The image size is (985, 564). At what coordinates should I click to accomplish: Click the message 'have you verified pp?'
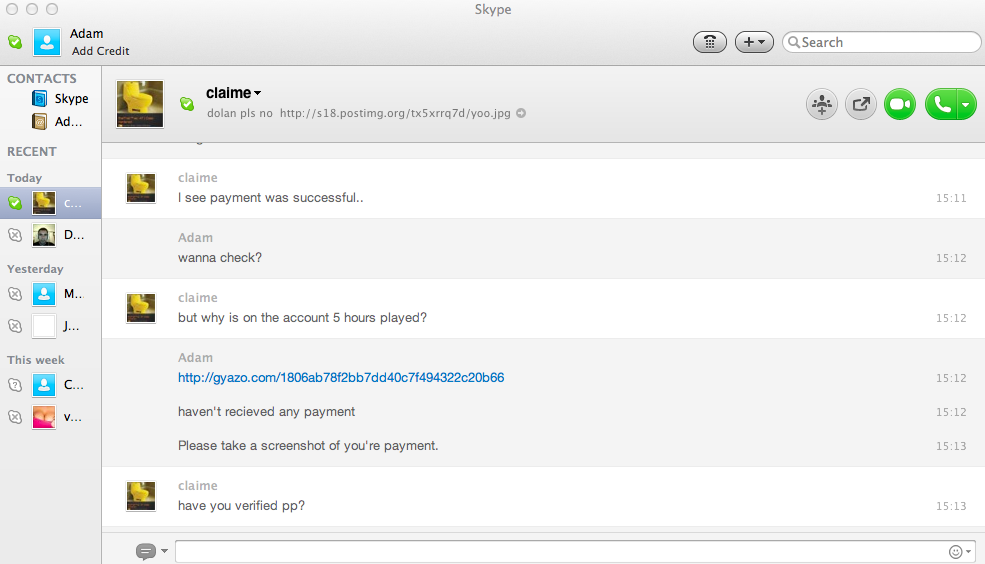click(x=241, y=506)
